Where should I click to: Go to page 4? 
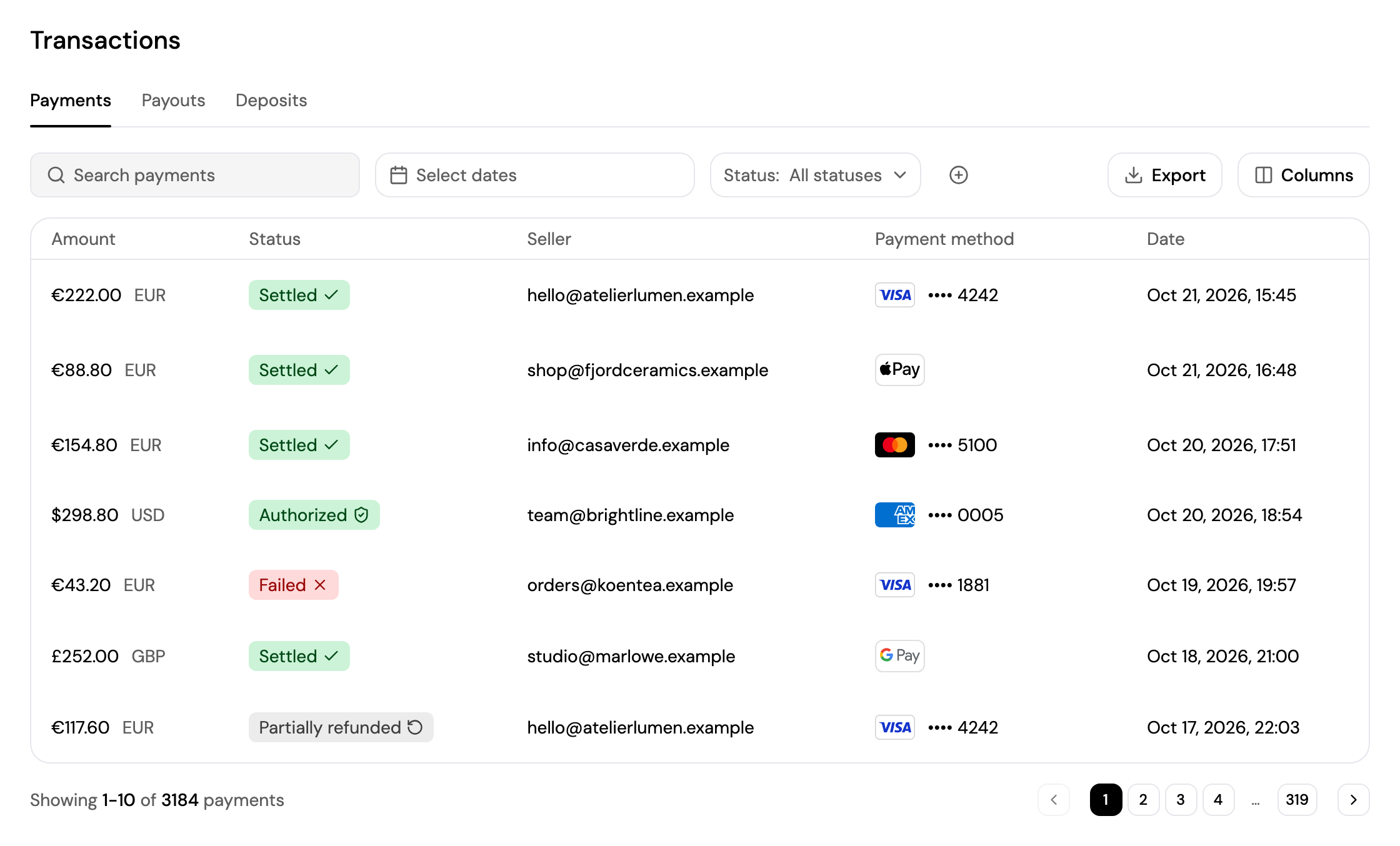pyautogui.click(x=1218, y=800)
